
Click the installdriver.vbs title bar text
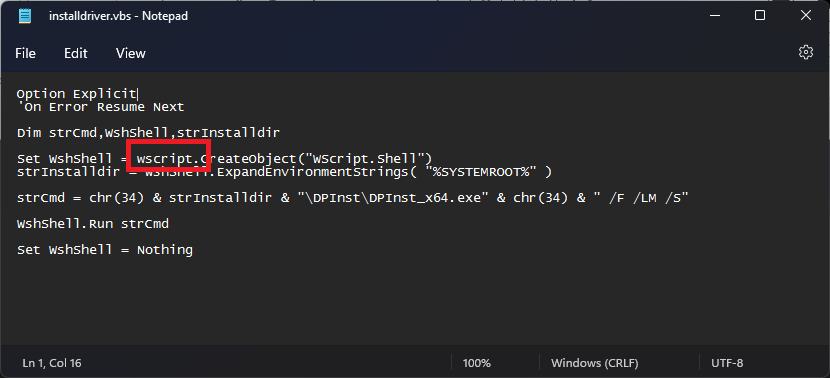[118, 16]
